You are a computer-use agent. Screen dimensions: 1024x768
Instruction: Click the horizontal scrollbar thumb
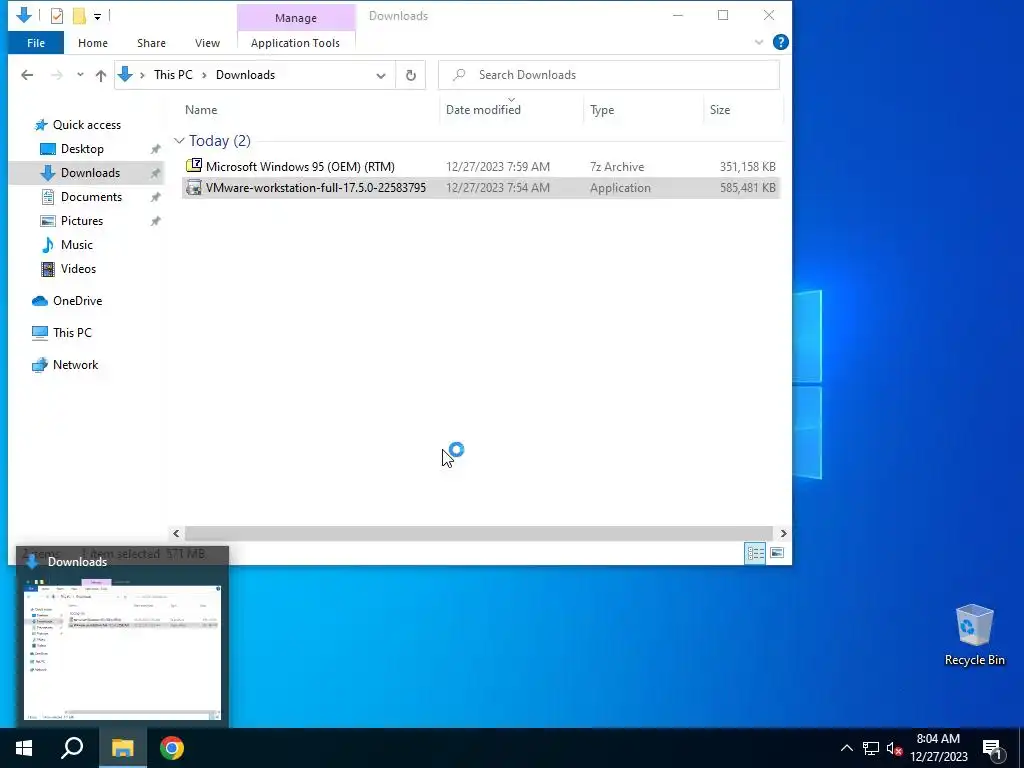point(479,534)
